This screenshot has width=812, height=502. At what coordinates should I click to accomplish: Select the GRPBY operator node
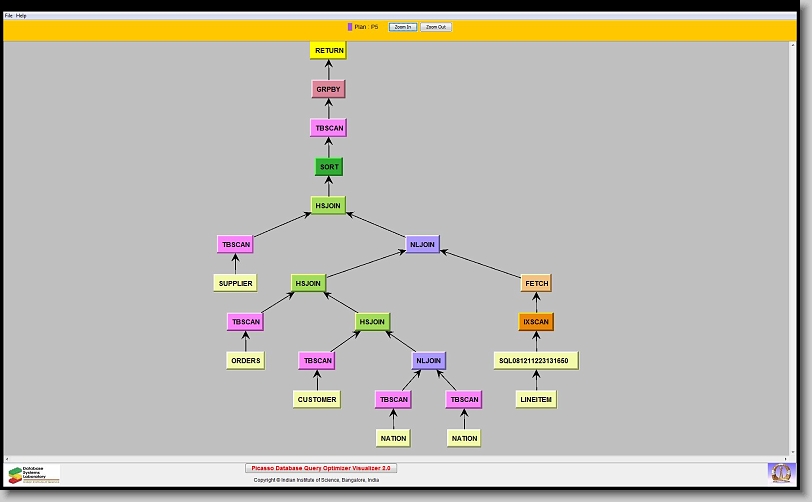tap(328, 89)
